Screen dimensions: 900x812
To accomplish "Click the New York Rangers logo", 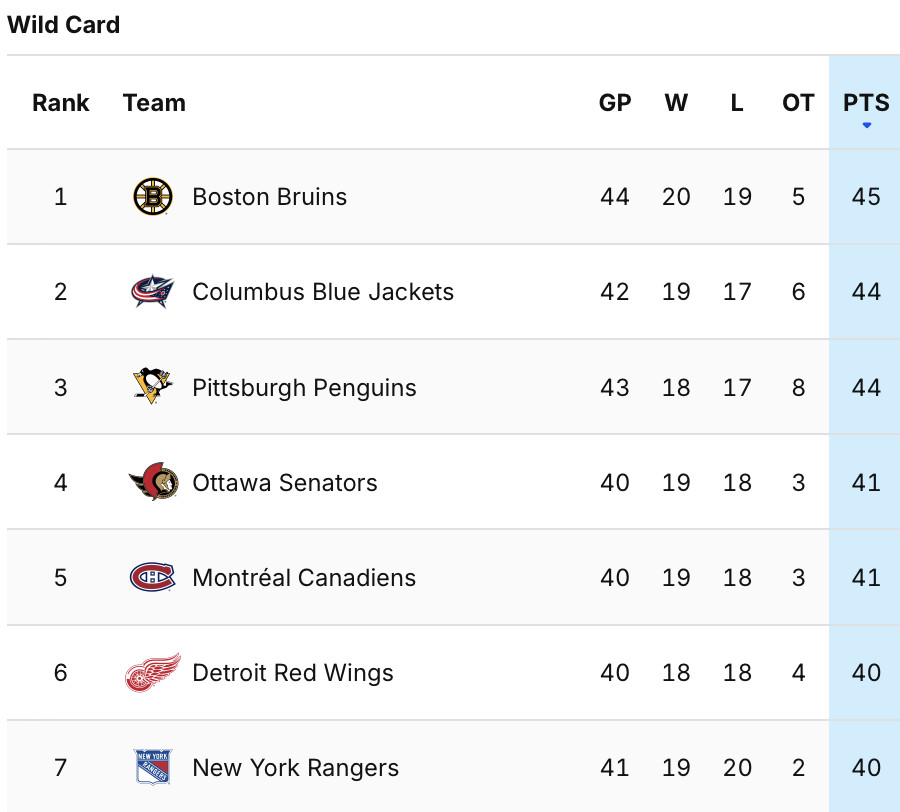I will click(x=153, y=768).
